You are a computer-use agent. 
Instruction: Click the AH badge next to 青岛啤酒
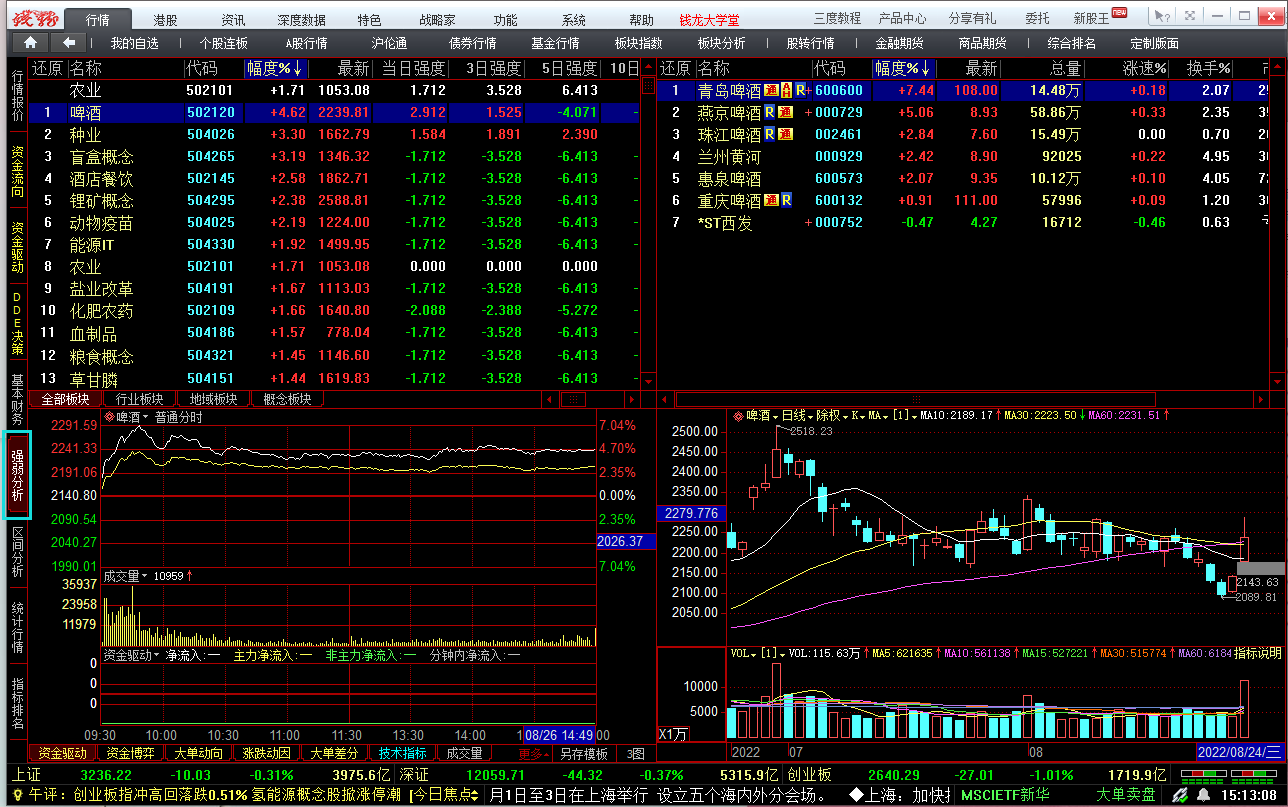[786, 90]
